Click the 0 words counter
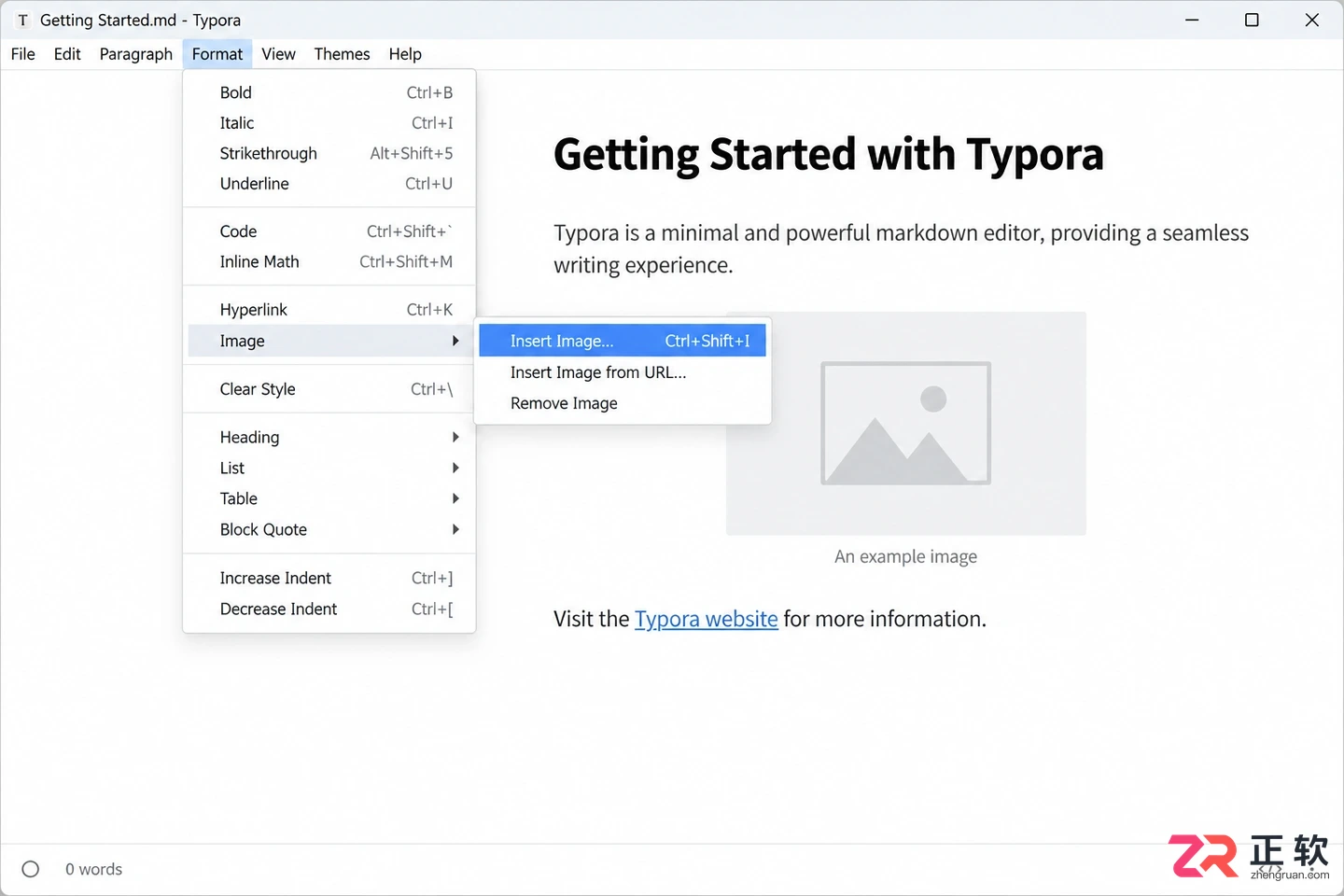The height and width of the screenshot is (896, 1344). [93, 869]
